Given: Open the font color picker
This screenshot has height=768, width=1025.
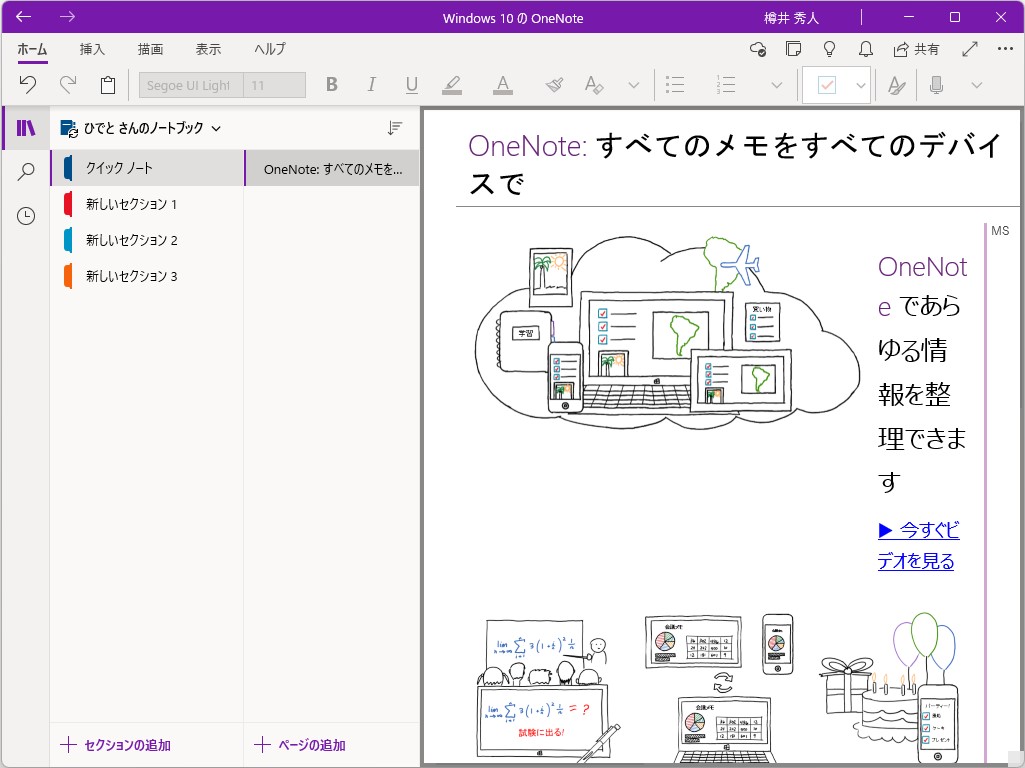Looking at the screenshot, I should click(x=502, y=84).
